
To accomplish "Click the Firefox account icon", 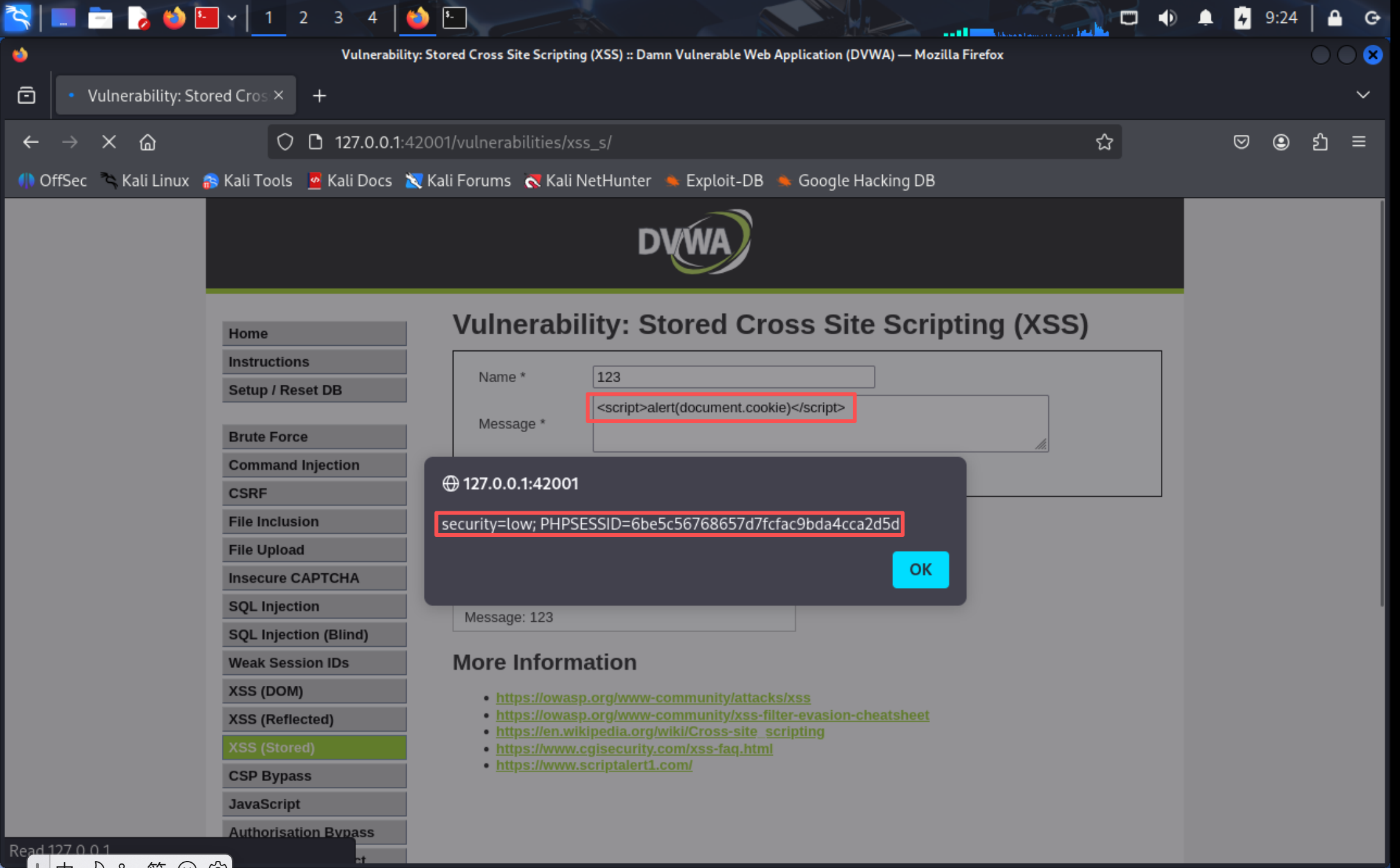I will point(1280,142).
